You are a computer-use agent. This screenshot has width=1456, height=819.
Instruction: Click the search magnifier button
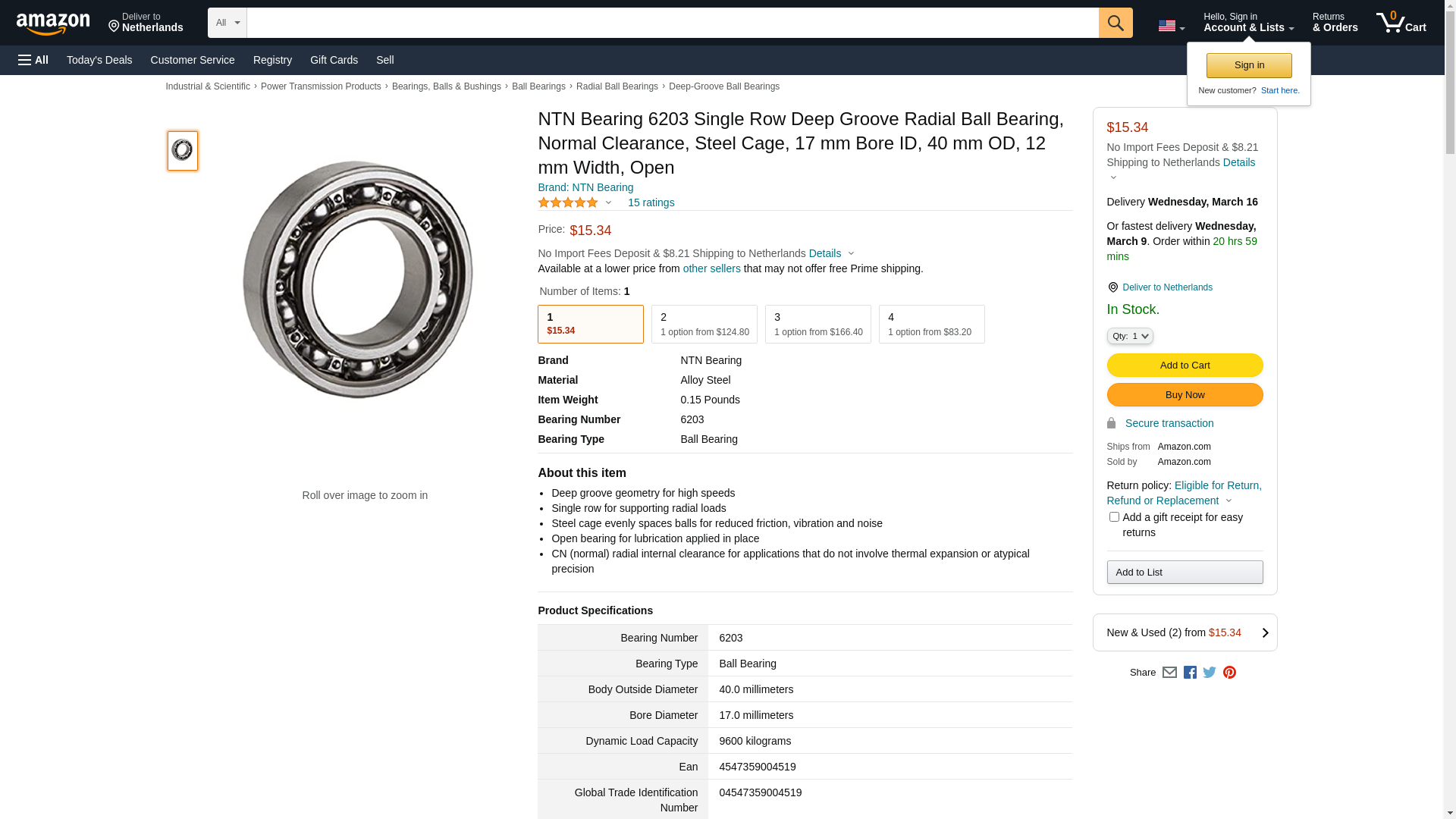tap(1115, 23)
